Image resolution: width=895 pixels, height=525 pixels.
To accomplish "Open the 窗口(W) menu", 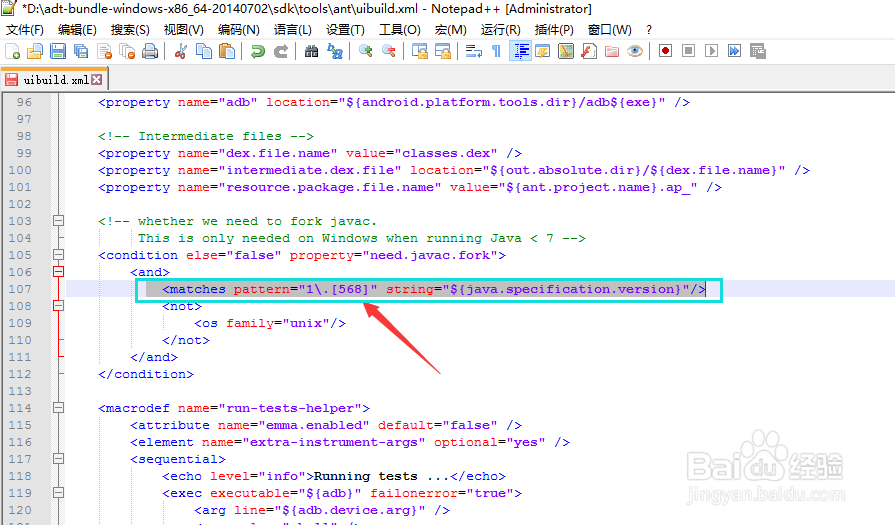I will [610, 30].
